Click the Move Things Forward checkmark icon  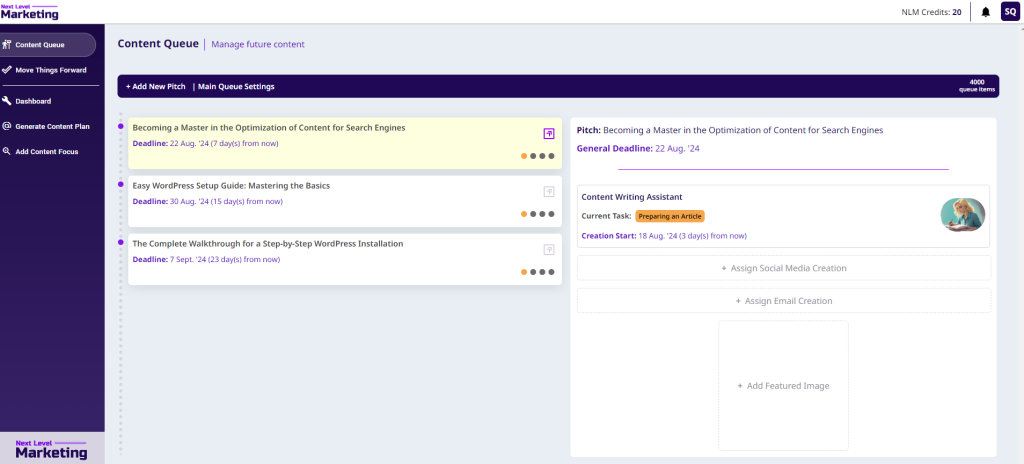7,70
